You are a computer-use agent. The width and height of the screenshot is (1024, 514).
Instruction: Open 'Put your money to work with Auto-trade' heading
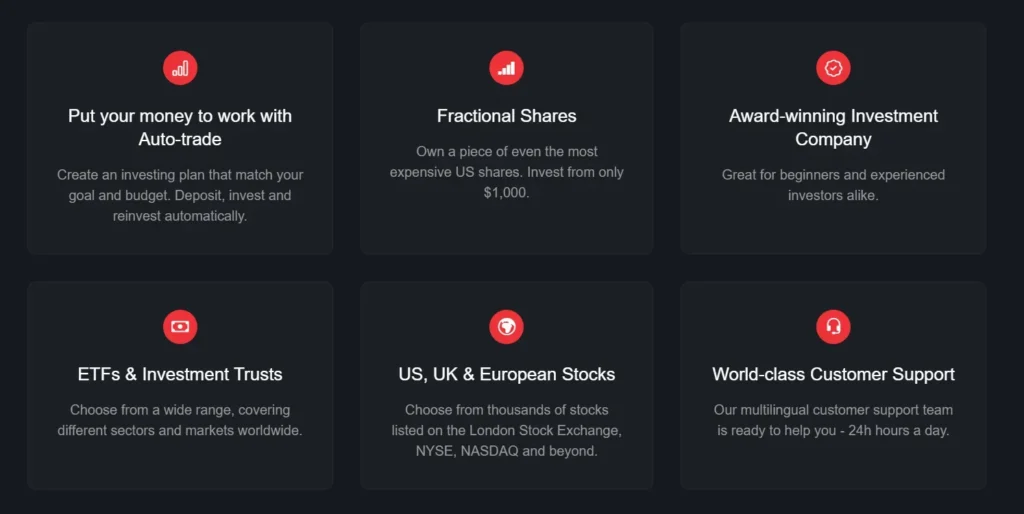(x=180, y=127)
